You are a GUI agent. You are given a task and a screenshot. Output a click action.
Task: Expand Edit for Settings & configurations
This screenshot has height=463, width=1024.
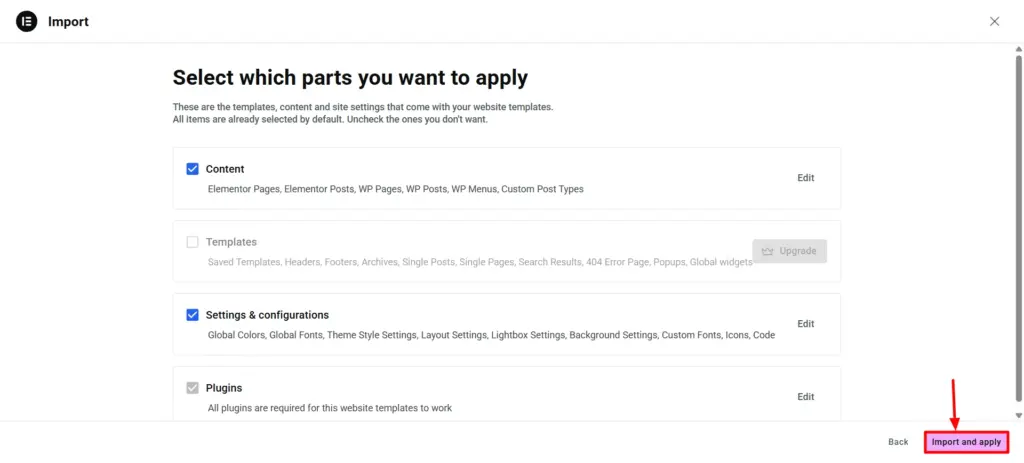[x=805, y=324]
